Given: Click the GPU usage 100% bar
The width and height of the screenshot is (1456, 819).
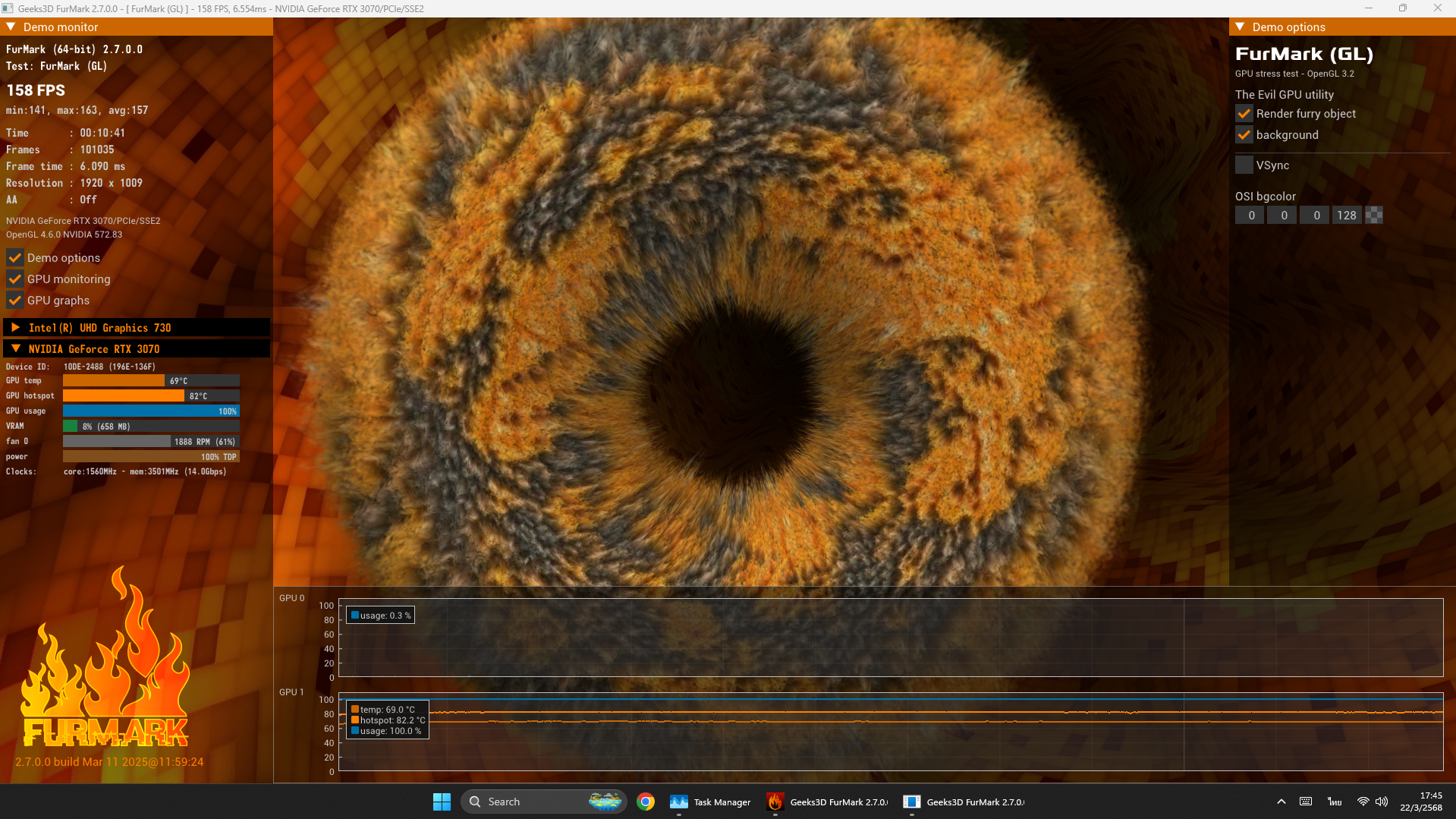Looking at the screenshot, I should (x=151, y=411).
